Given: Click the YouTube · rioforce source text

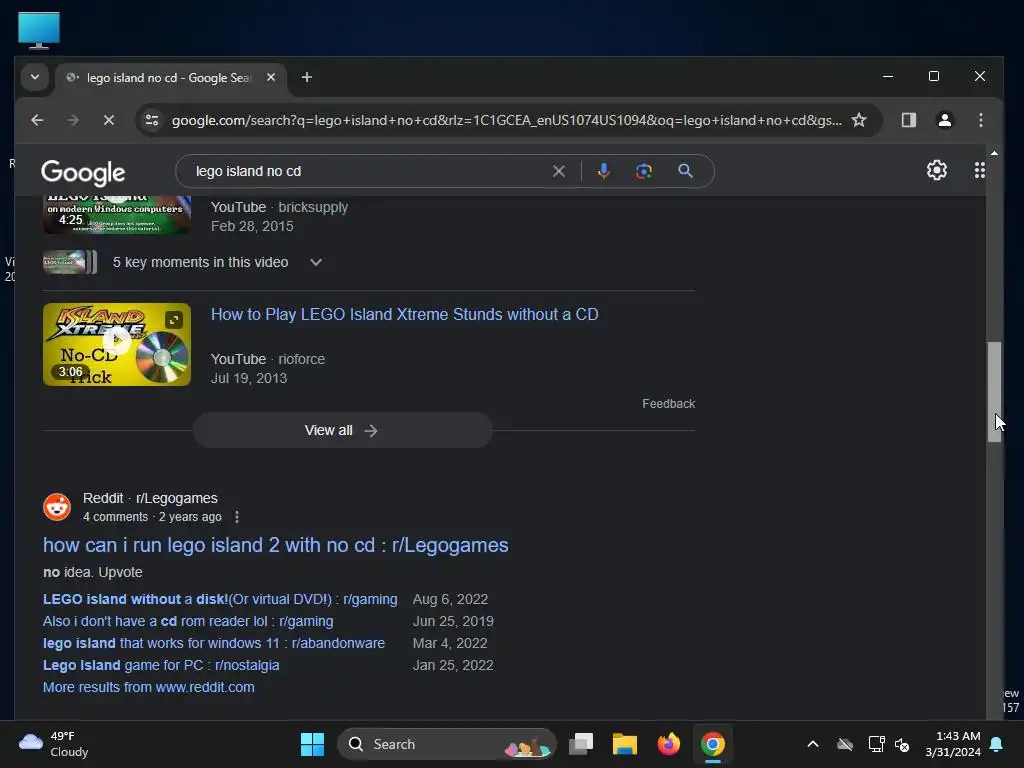Looking at the screenshot, I should tap(268, 359).
